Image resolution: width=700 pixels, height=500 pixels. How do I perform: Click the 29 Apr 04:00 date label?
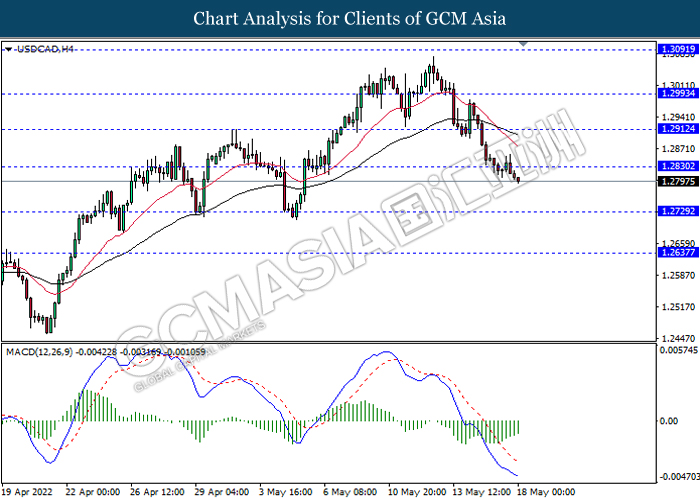pyautogui.click(x=222, y=492)
